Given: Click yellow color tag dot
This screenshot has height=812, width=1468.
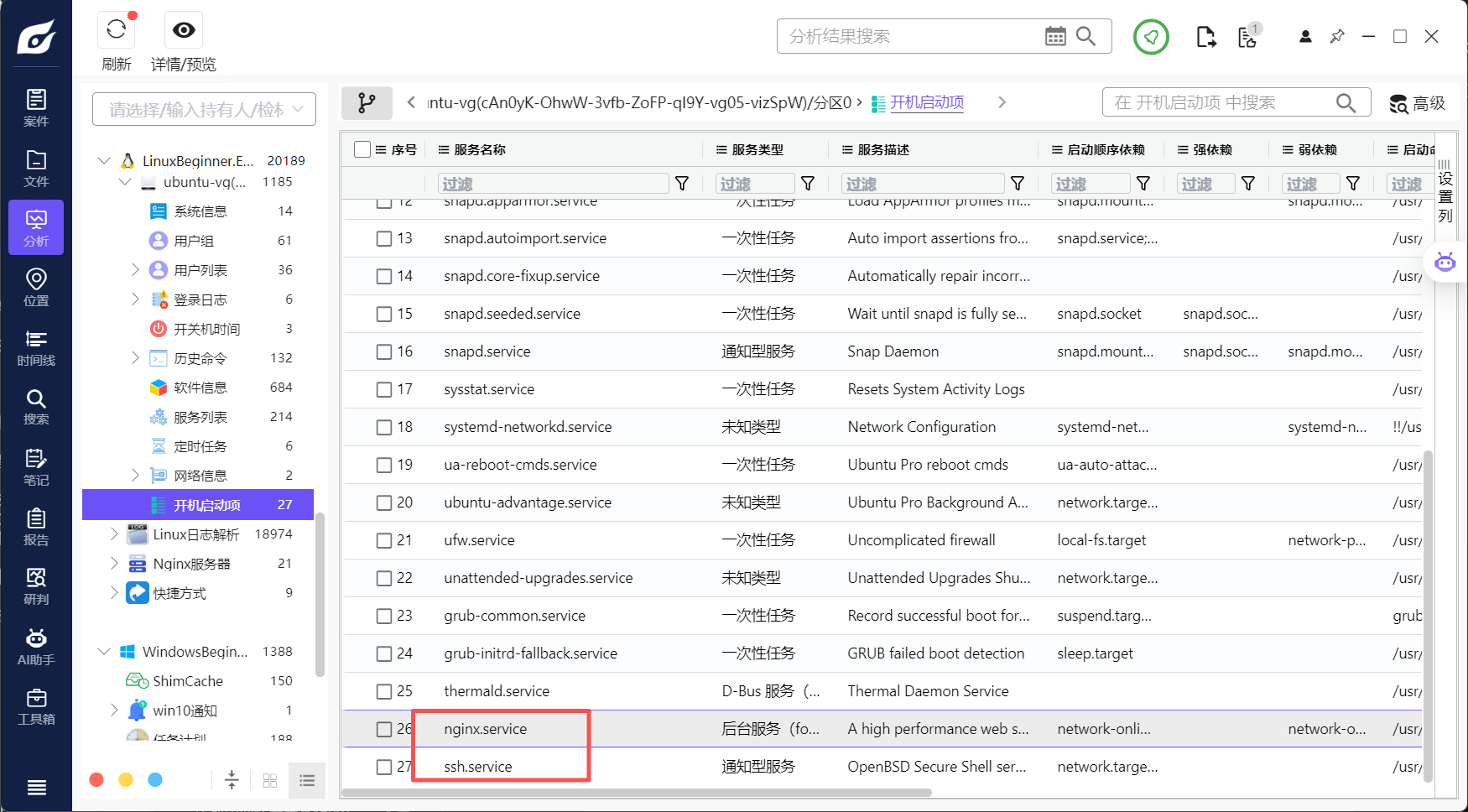Looking at the screenshot, I should [x=126, y=780].
